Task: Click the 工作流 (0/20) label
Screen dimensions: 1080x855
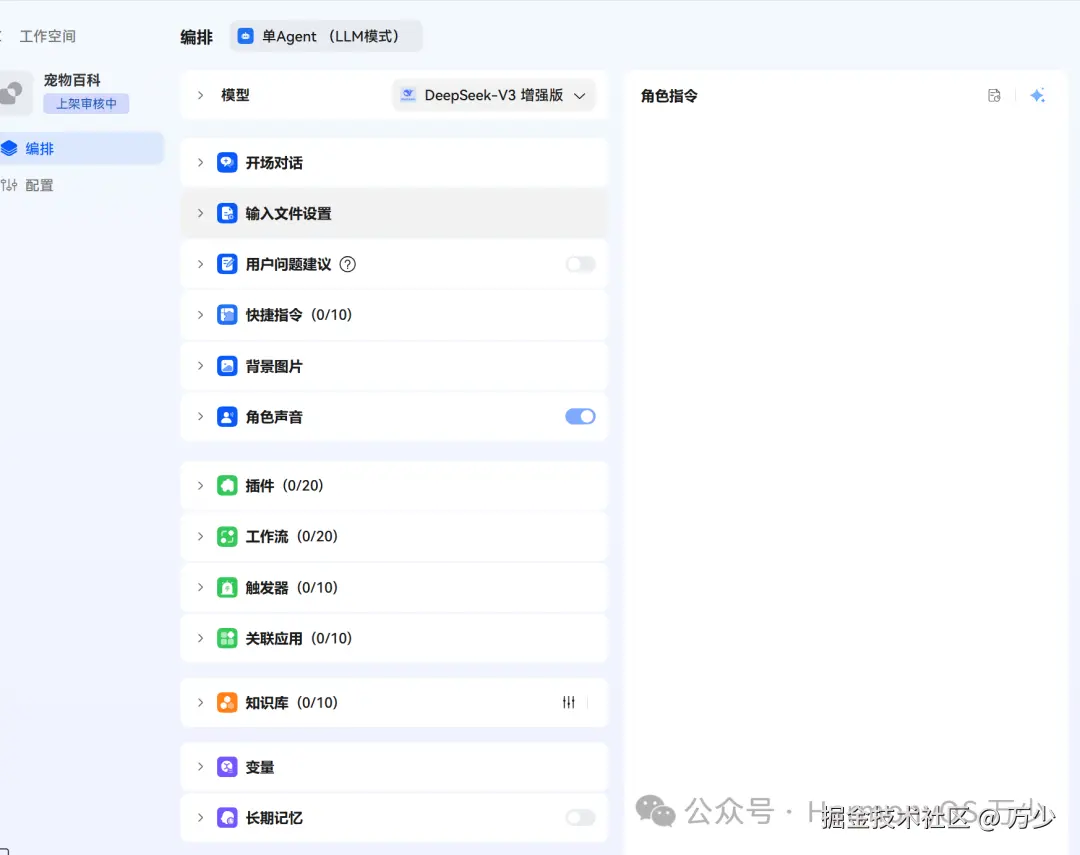Action: click(x=291, y=537)
